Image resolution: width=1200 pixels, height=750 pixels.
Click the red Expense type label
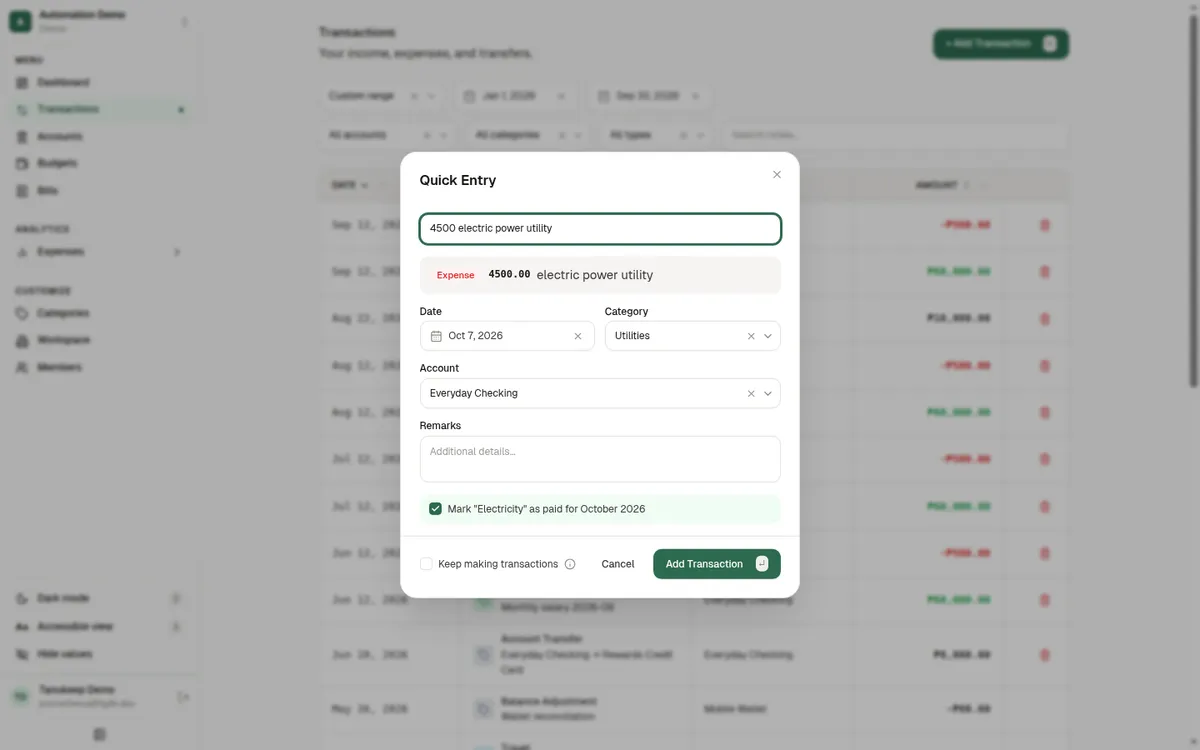click(x=456, y=275)
